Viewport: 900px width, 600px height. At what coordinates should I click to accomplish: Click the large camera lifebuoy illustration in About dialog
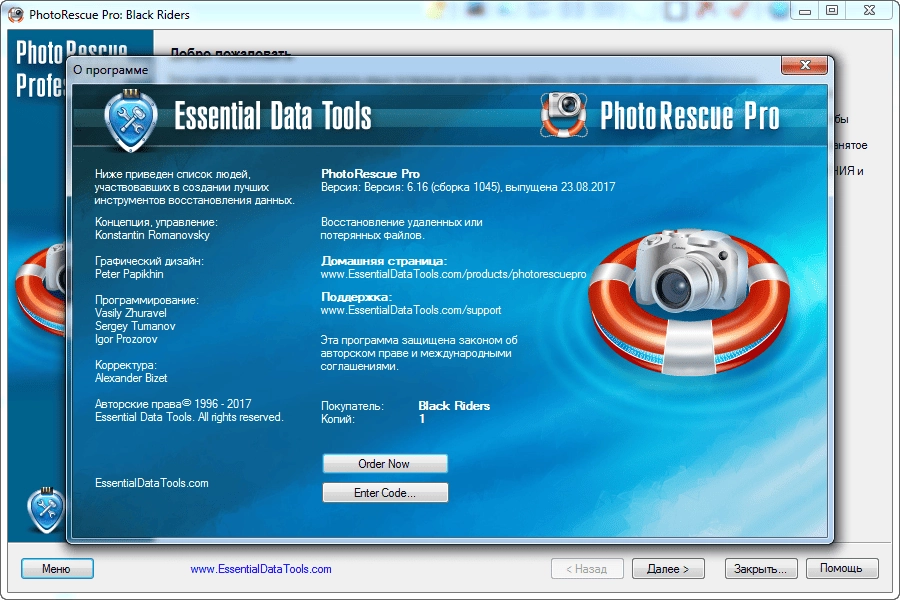pos(689,301)
